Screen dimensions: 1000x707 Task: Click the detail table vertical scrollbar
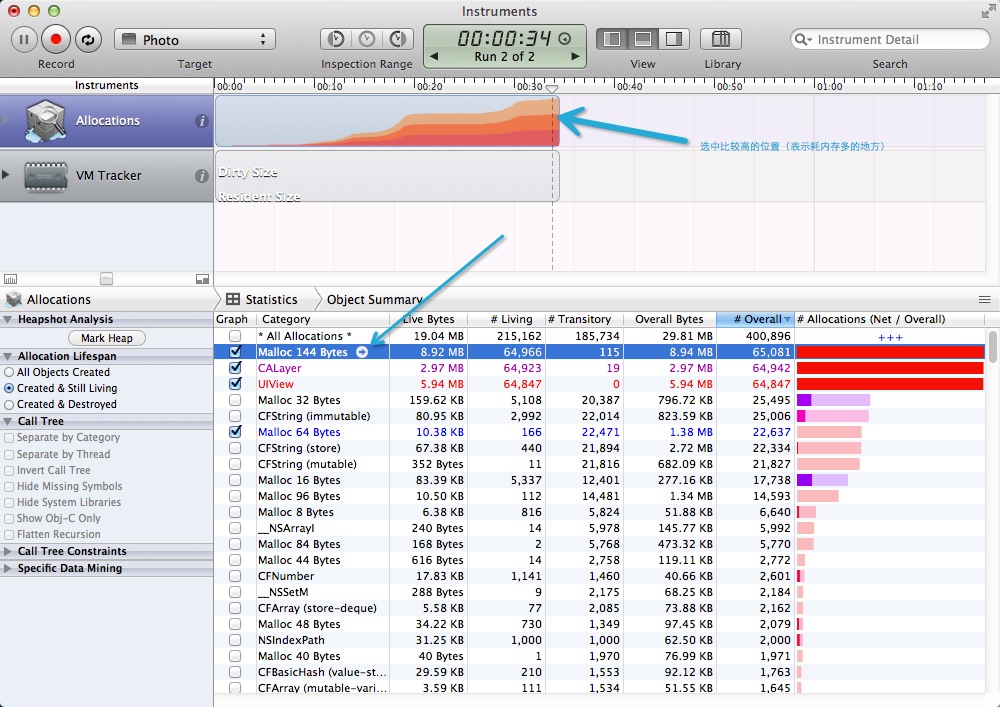(992, 347)
